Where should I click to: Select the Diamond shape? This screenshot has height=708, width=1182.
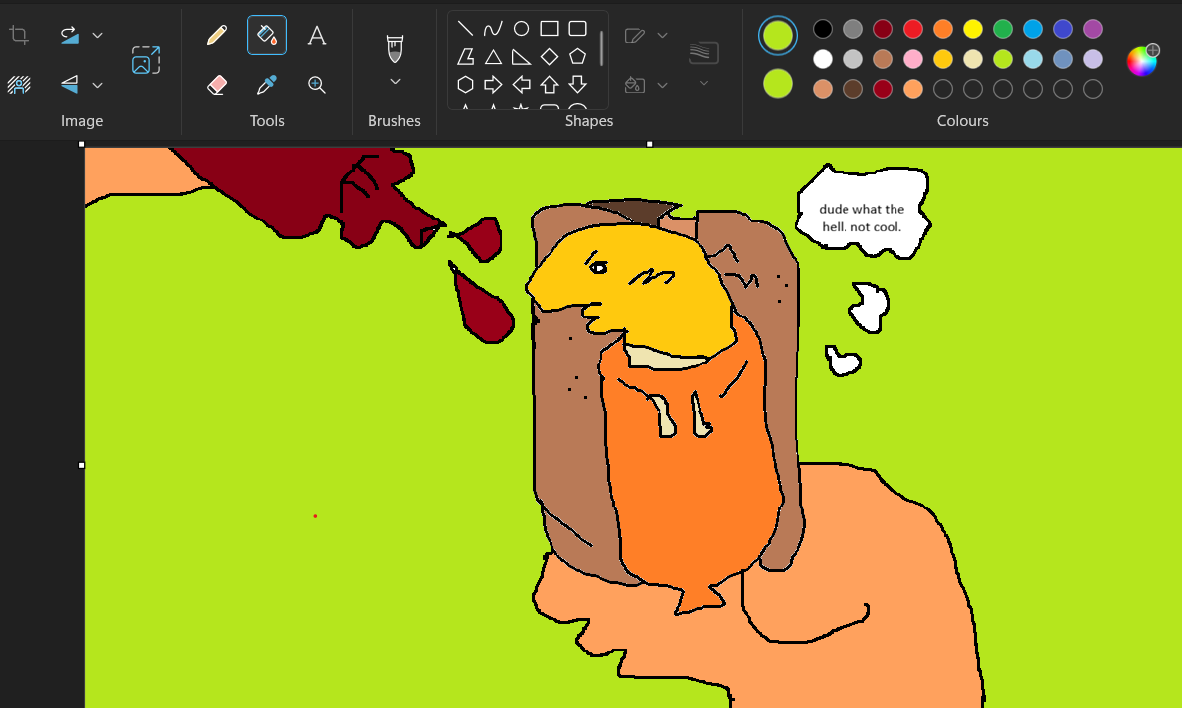click(550, 57)
